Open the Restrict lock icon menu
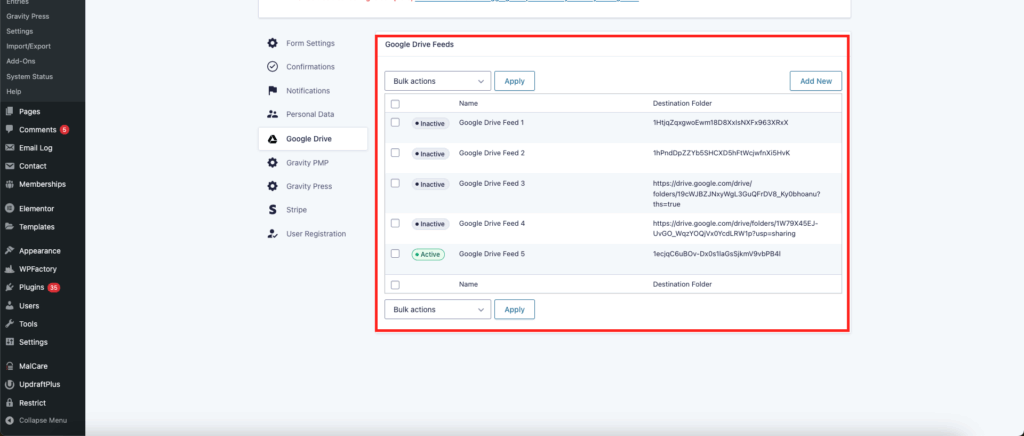The width and height of the screenshot is (1024, 436). pos(10,403)
